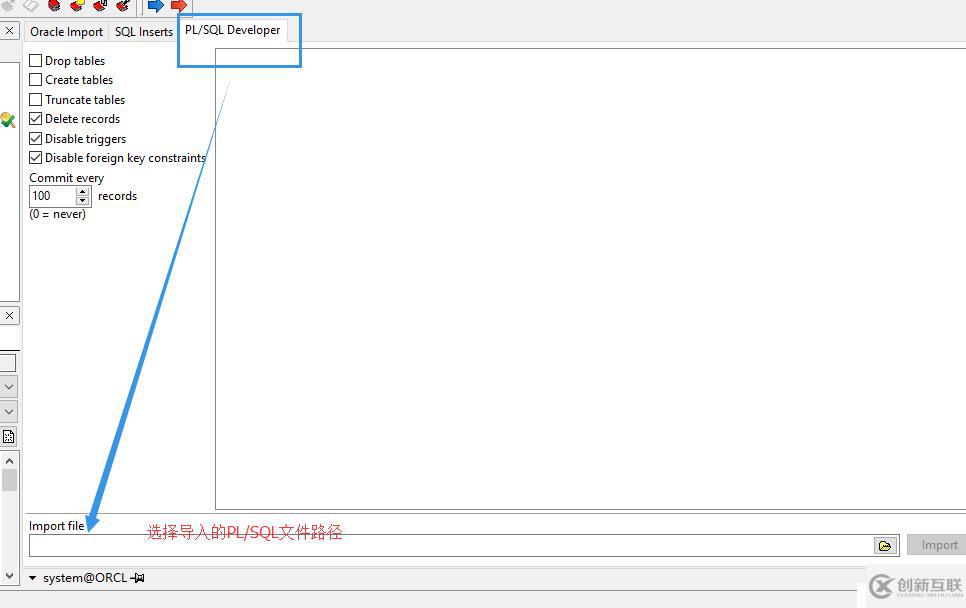Uncheck Disable foreign key constraints
The height and width of the screenshot is (608, 966).
pyautogui.click(x=36, y=158)
